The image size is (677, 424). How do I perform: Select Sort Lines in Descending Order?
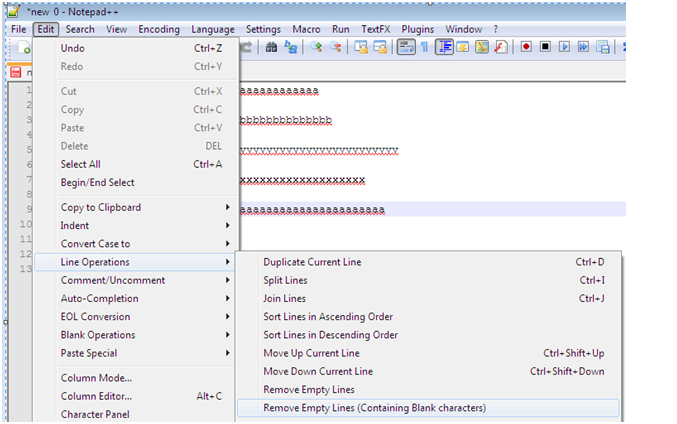coord(428,335)
